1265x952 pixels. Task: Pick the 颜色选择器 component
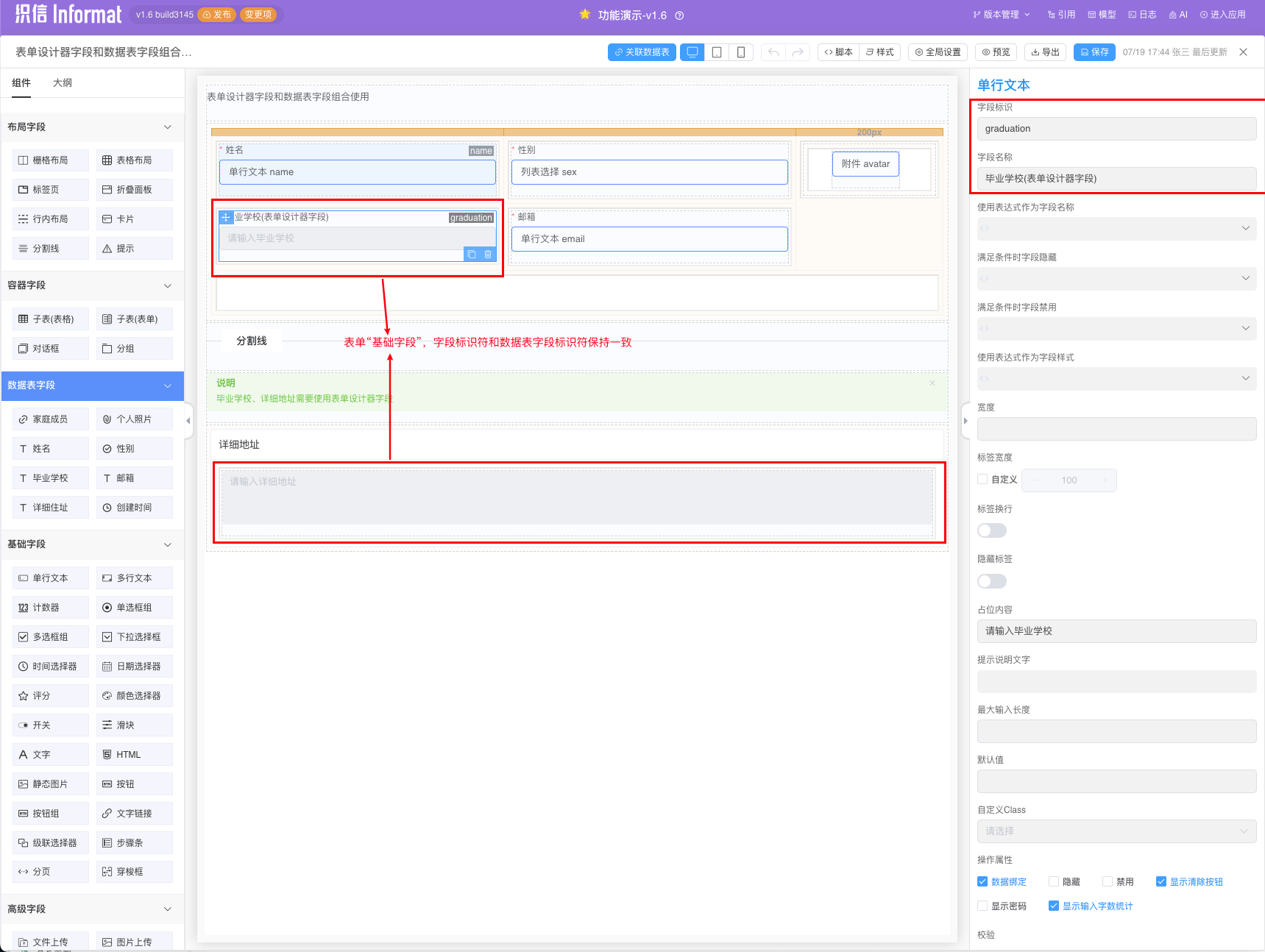pos(134,695)
